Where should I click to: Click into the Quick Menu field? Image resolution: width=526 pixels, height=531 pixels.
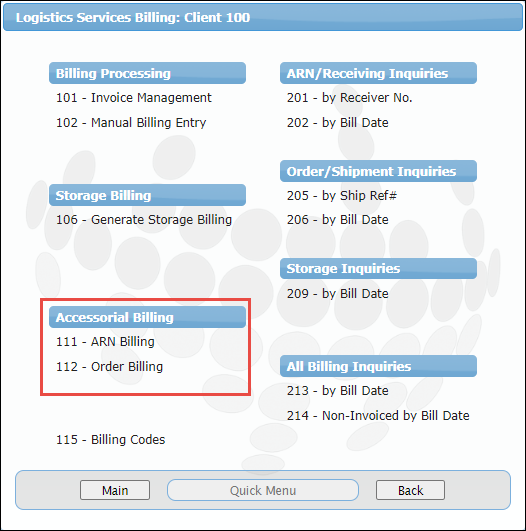(x=263, y=490)
